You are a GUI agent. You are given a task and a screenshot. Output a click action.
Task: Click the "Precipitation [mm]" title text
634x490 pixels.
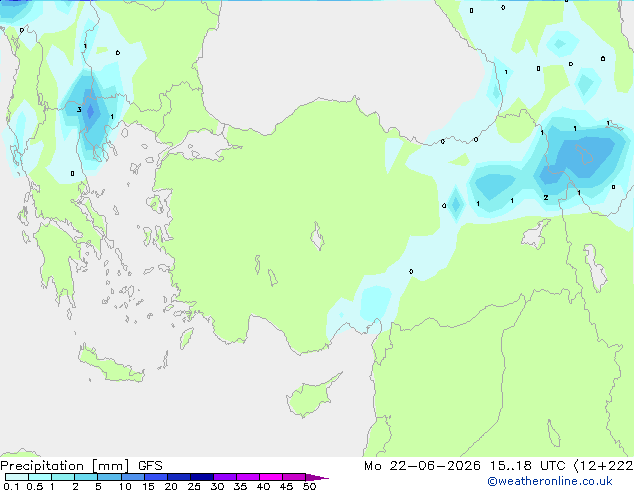(x=65, y=466)
